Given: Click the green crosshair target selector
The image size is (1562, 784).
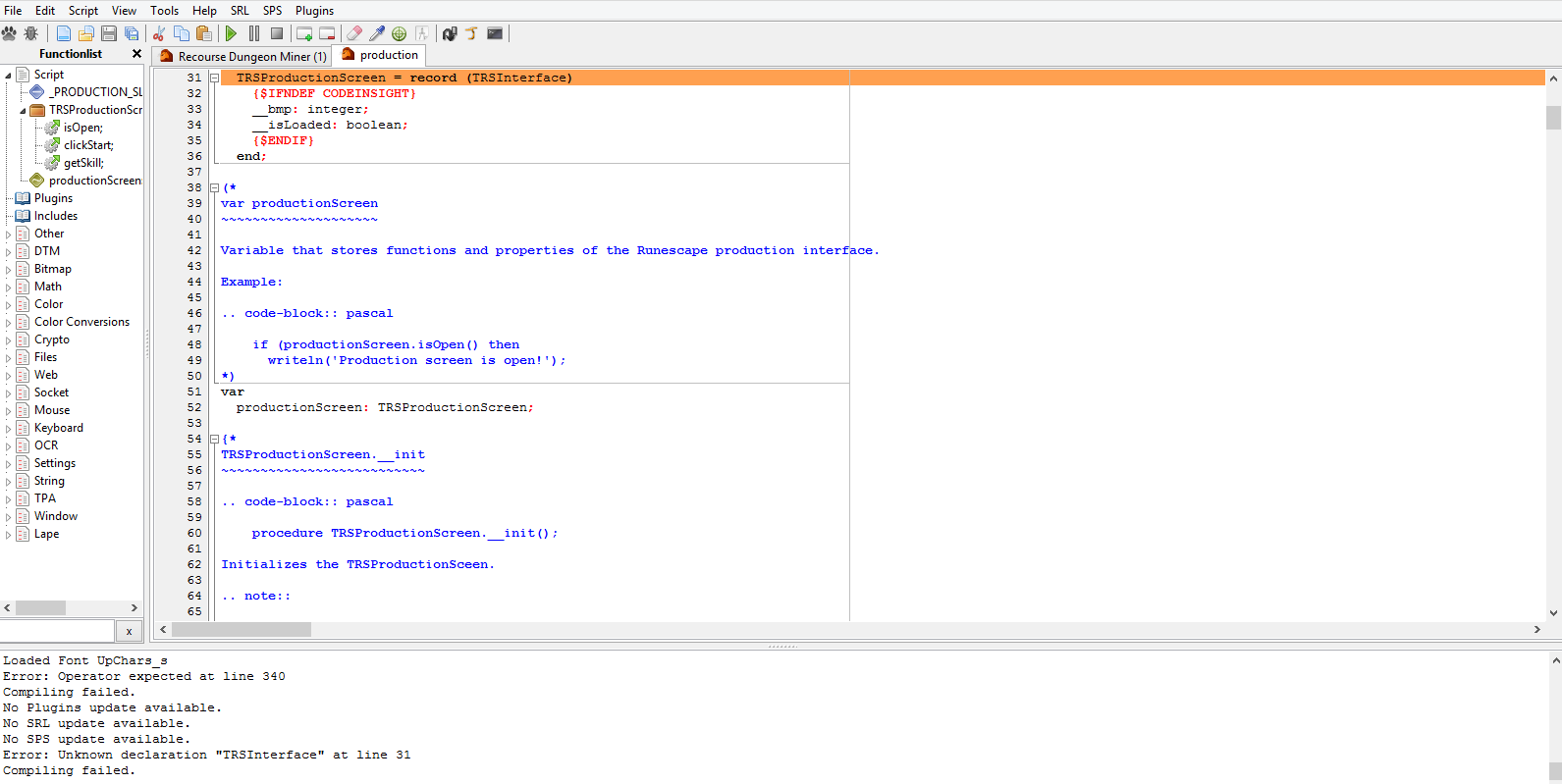Looking at the screenshot, I should click(x=400, y=33).
